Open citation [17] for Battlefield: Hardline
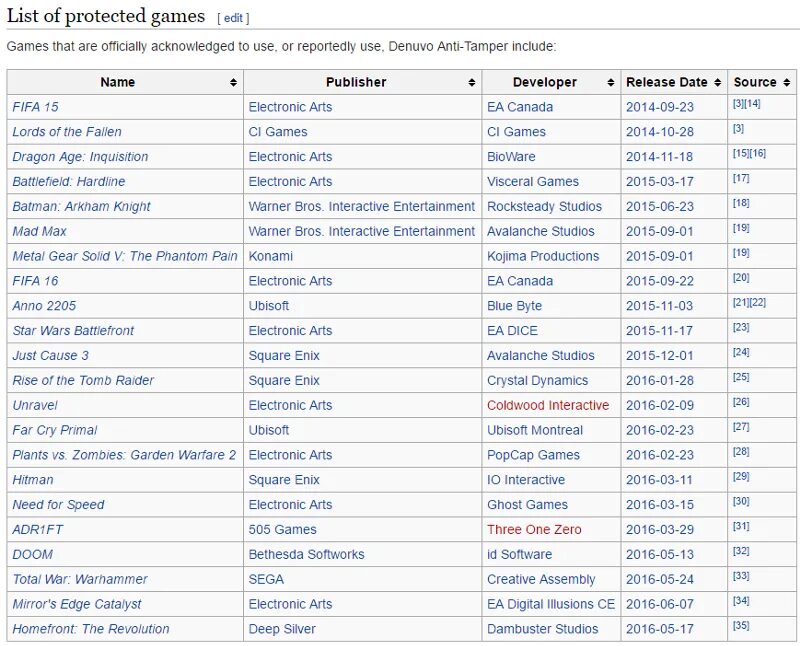This screenshot has height=646, width=800. pos(741,178)
